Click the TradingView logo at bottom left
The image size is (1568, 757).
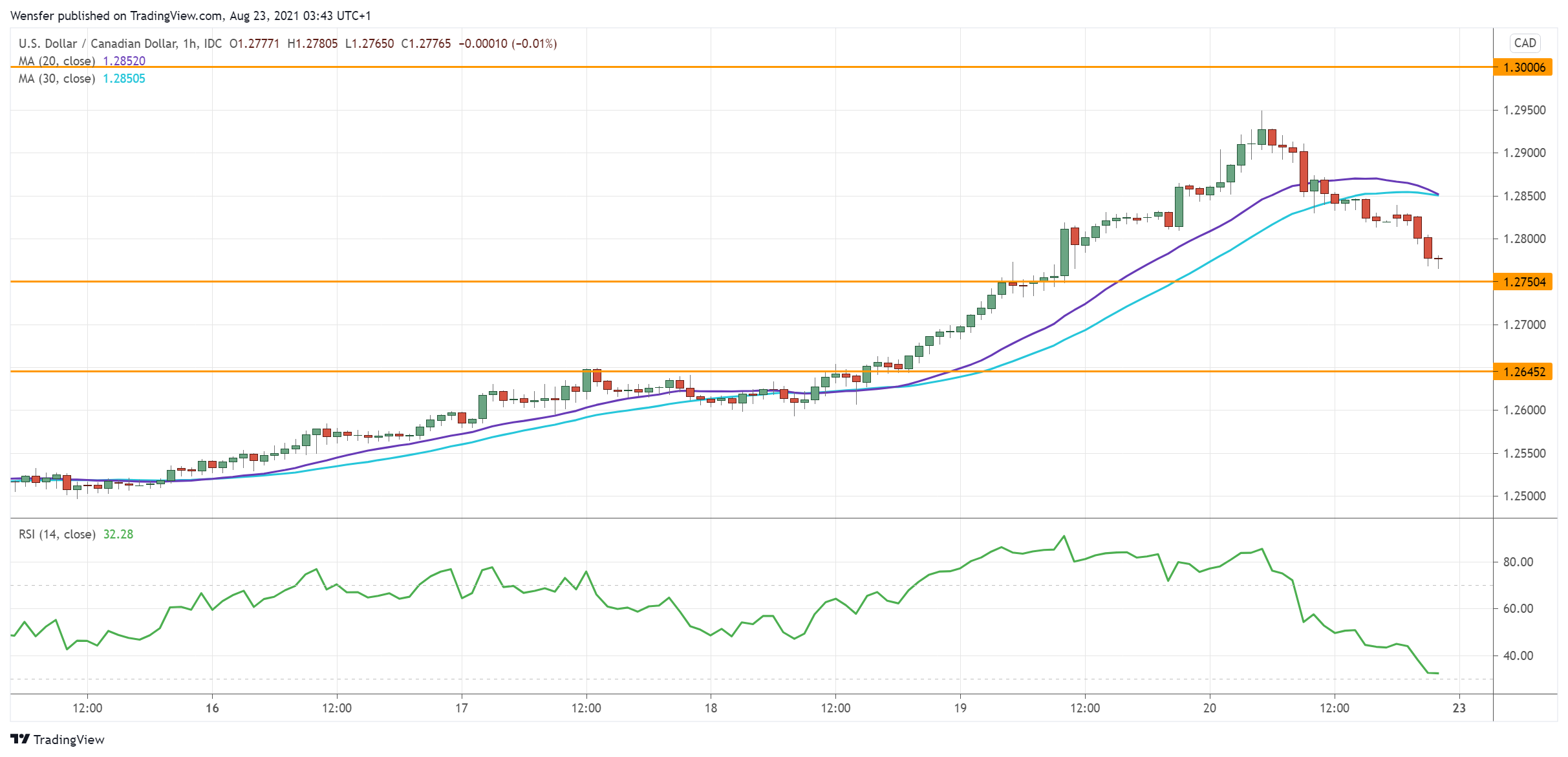(58, 740)
